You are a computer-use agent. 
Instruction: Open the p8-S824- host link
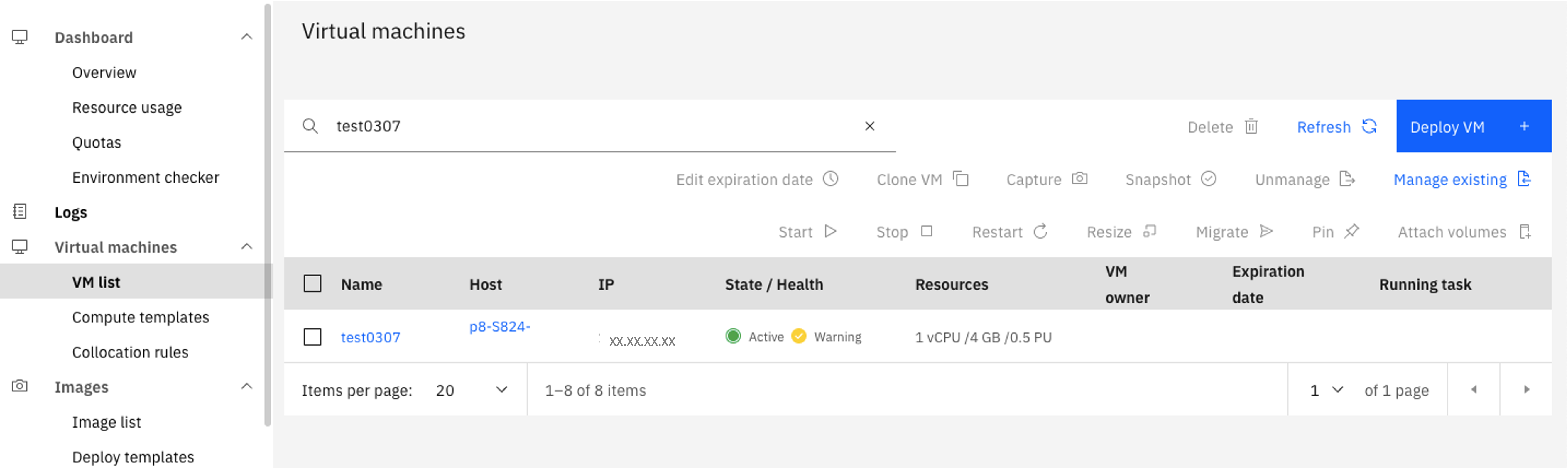500,327
